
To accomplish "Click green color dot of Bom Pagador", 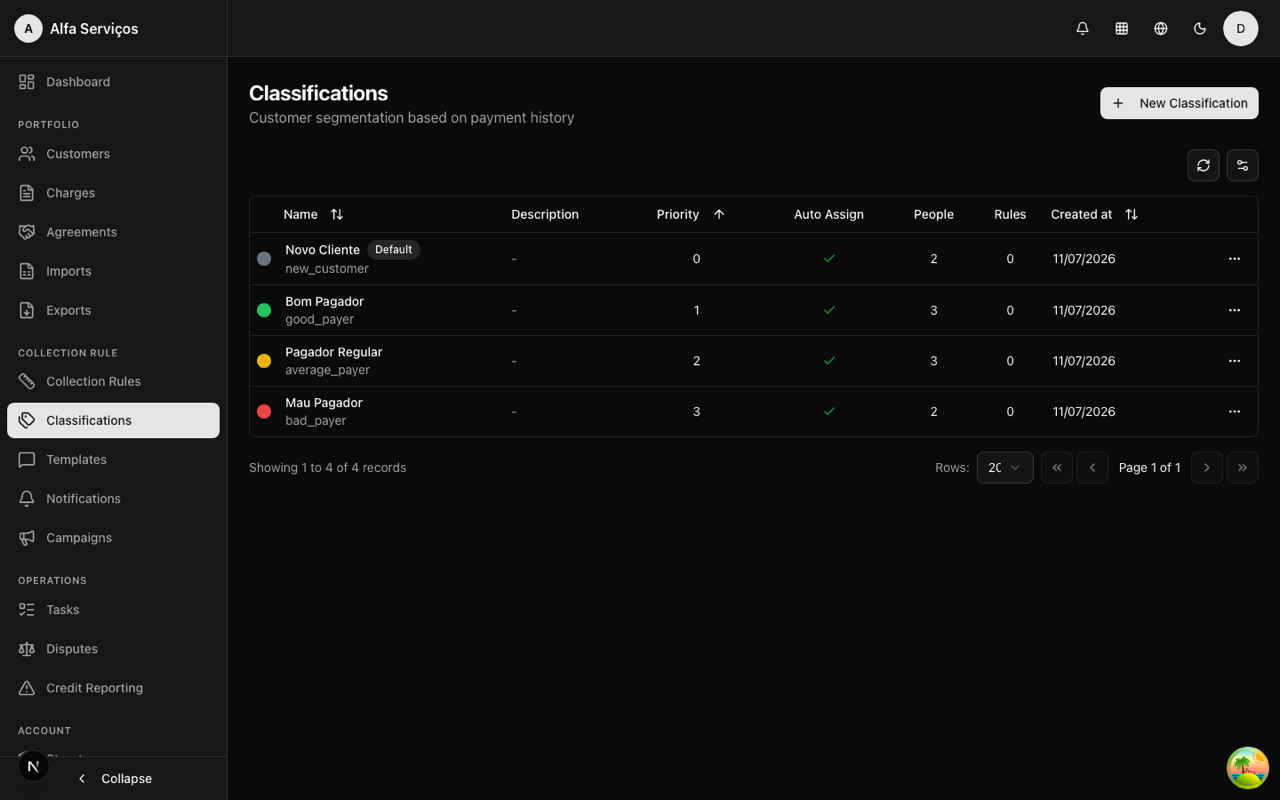I will click(x=264, y=310).
